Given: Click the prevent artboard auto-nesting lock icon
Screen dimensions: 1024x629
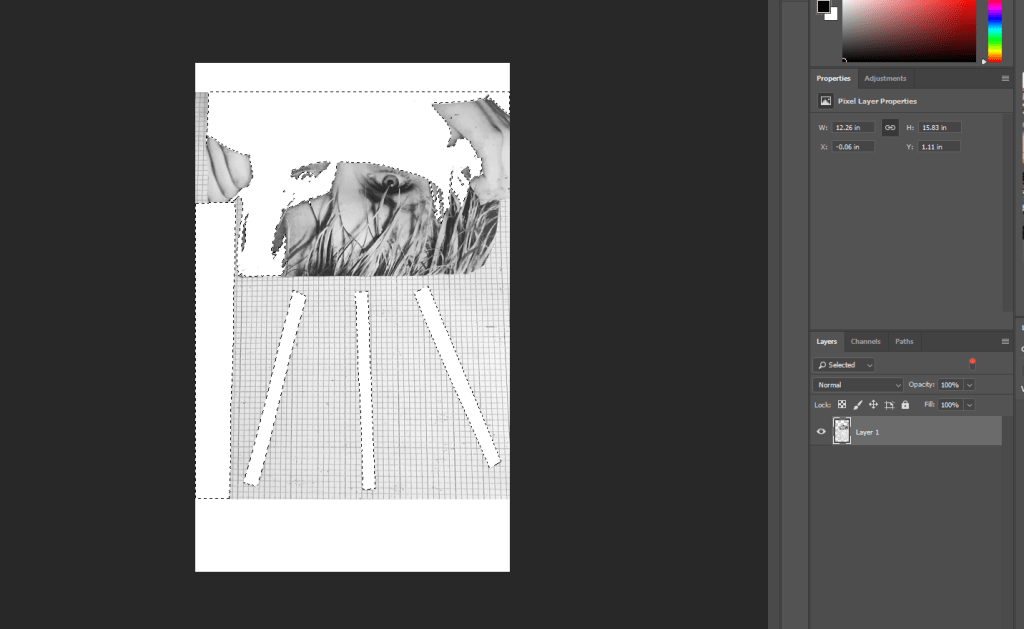Looking at the screenshot, I should point(889,405).
